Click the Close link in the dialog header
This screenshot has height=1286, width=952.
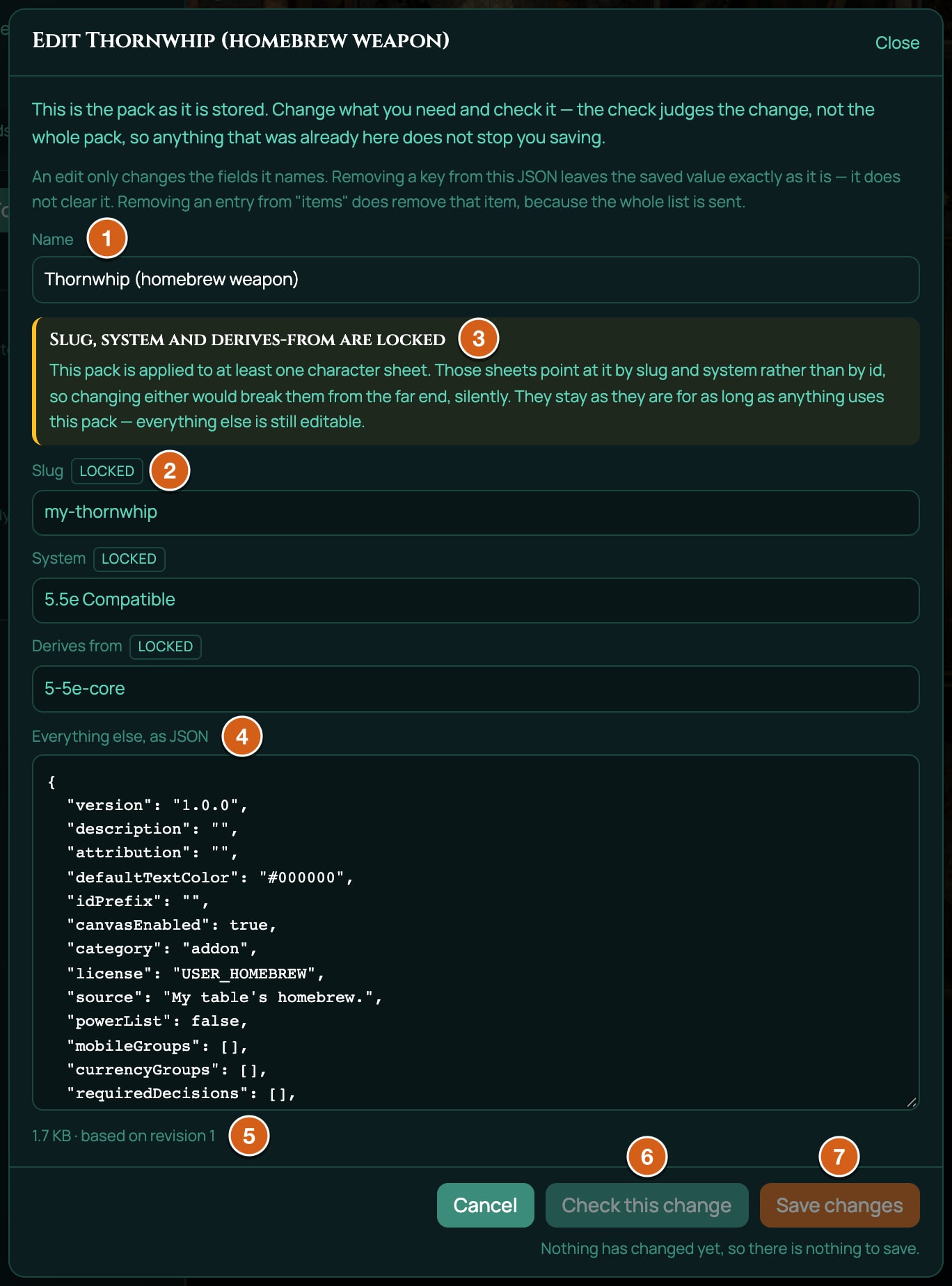[897, 42]
